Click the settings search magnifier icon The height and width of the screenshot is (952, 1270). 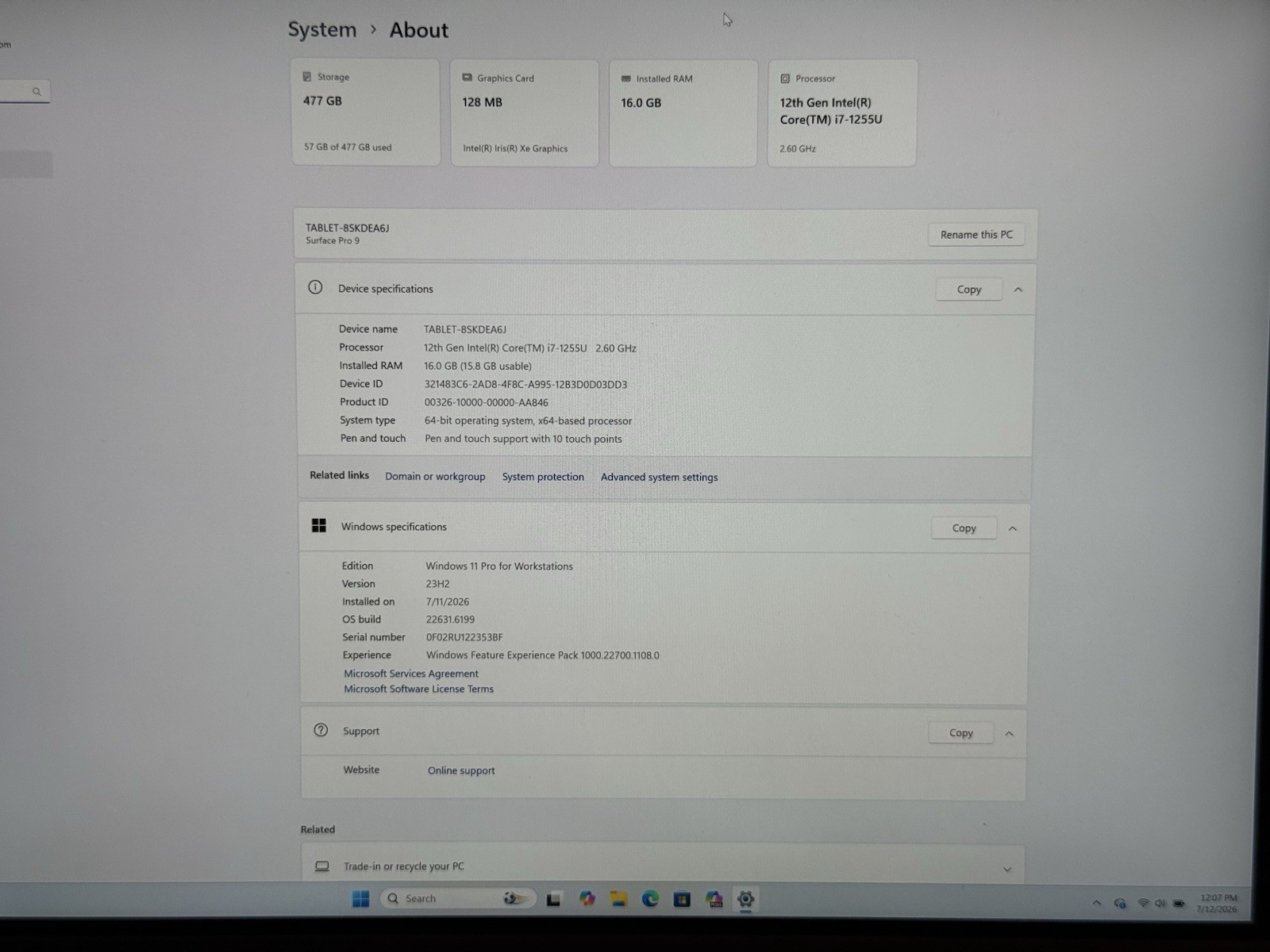(x=37, y=92)
